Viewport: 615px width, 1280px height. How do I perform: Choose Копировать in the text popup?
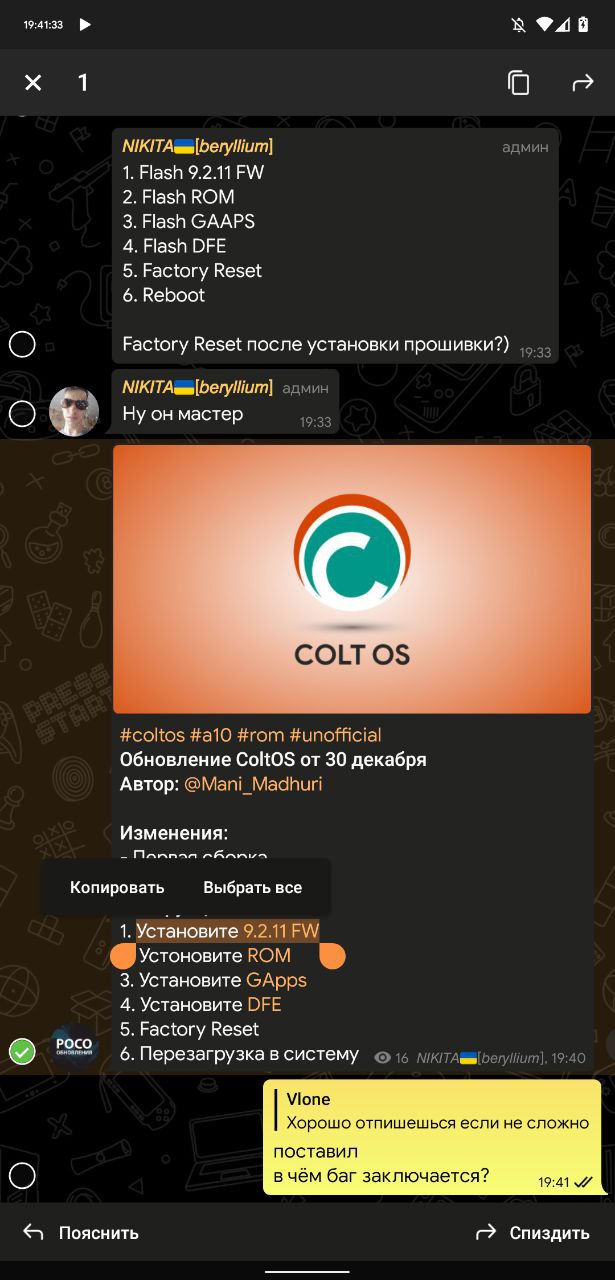pyautogui.click(x=117, y=887)
